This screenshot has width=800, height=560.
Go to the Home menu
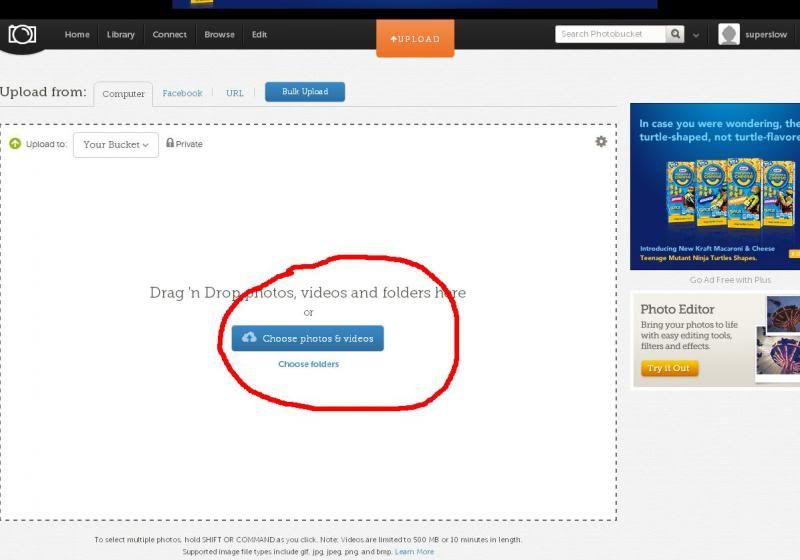(77, 35)
